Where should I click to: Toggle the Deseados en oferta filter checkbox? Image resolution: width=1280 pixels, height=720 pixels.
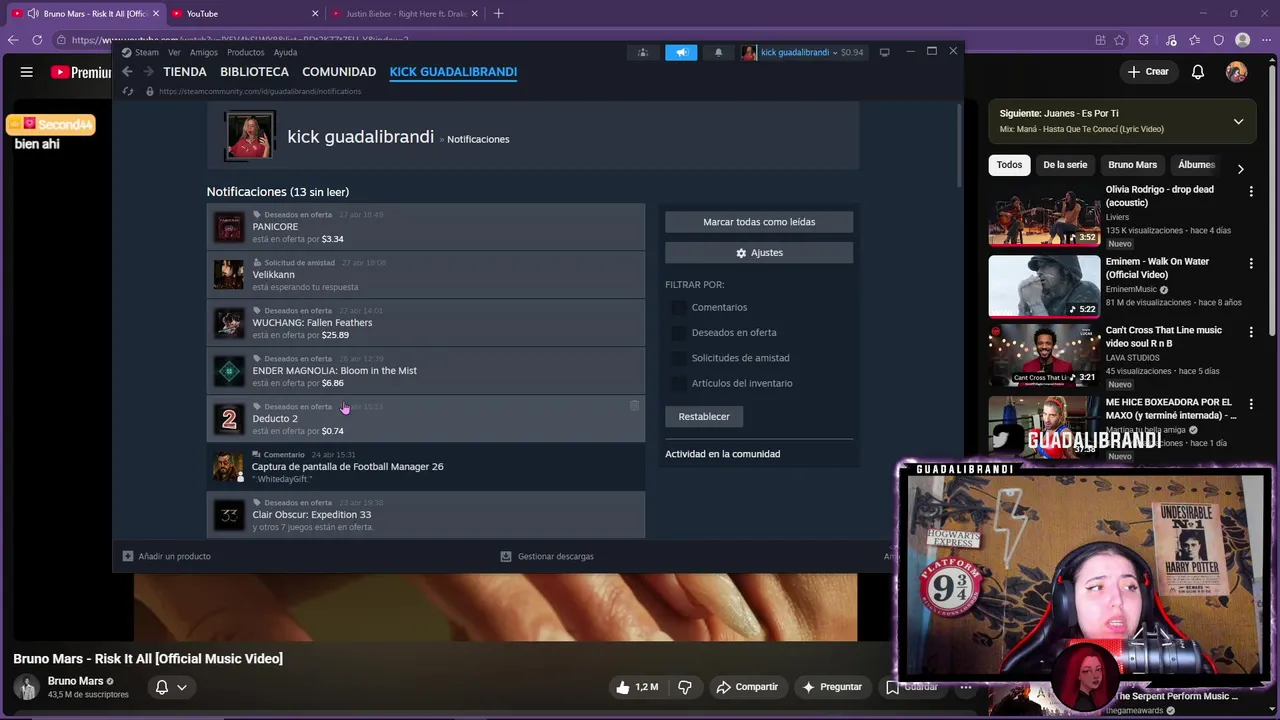(678, 333)
